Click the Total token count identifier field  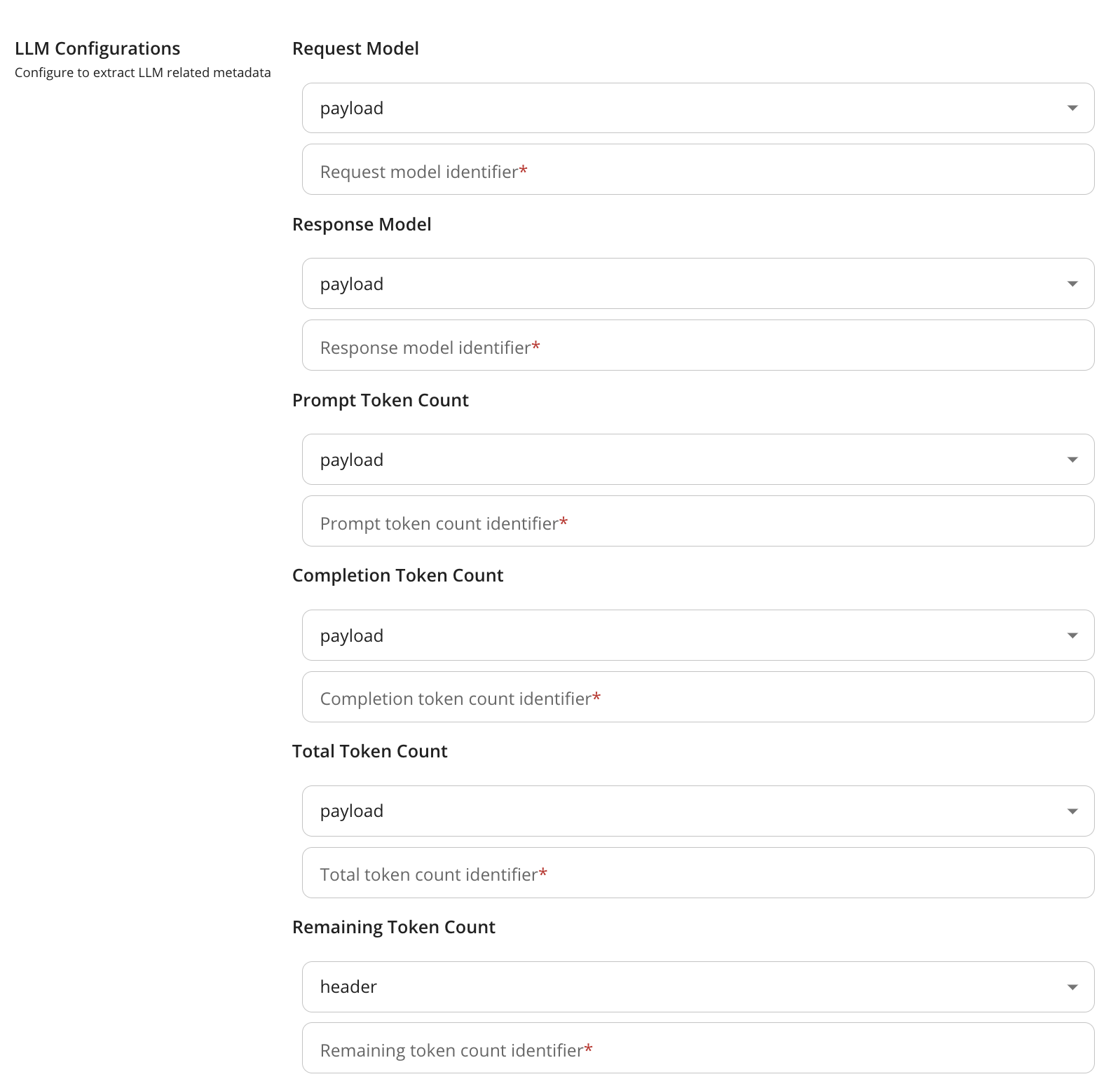pyautogui.click(x=697, y=874)
